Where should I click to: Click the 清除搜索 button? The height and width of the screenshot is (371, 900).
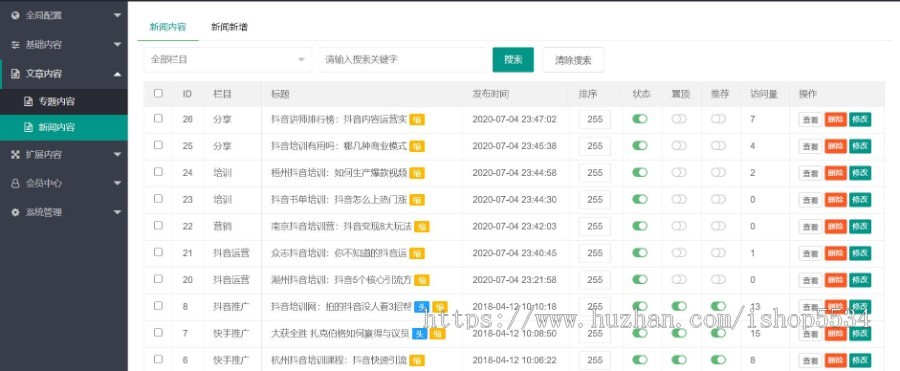point(573,60)
